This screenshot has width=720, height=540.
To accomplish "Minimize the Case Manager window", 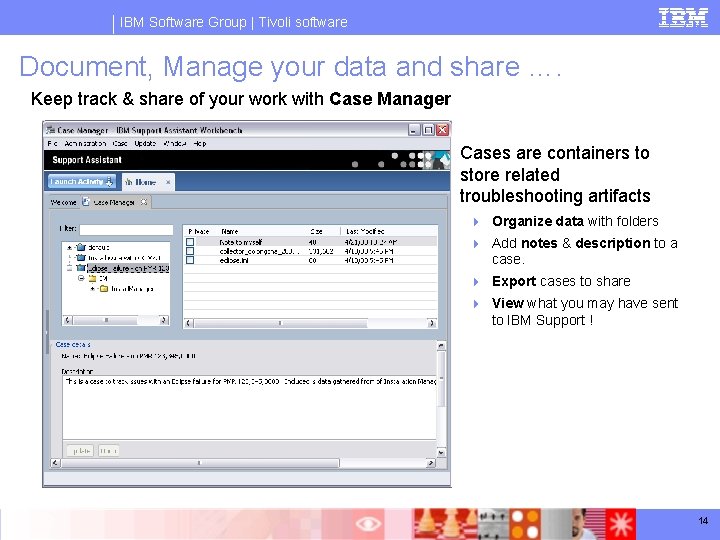I will point(414,130).
